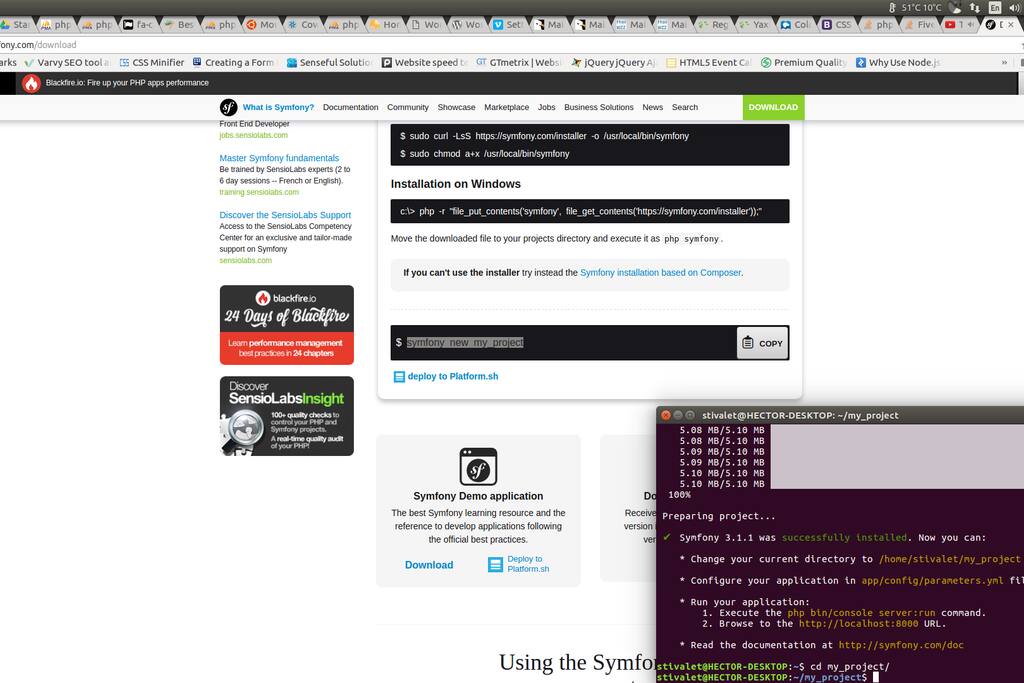Click the Download link for the Demo application
The width and height of the screenshot is (1024, 683).
429,565
